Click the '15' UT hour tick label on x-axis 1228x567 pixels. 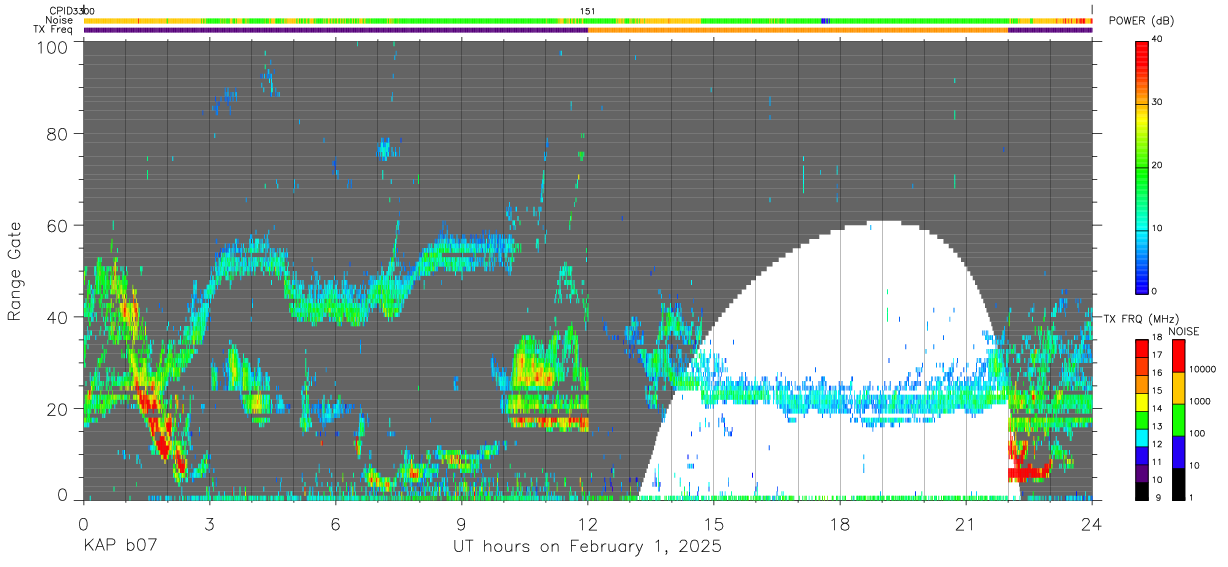click(x=714, y=522)
